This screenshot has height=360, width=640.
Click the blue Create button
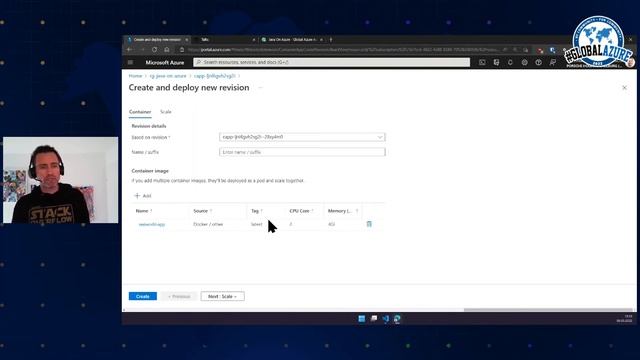coord(143,296)
